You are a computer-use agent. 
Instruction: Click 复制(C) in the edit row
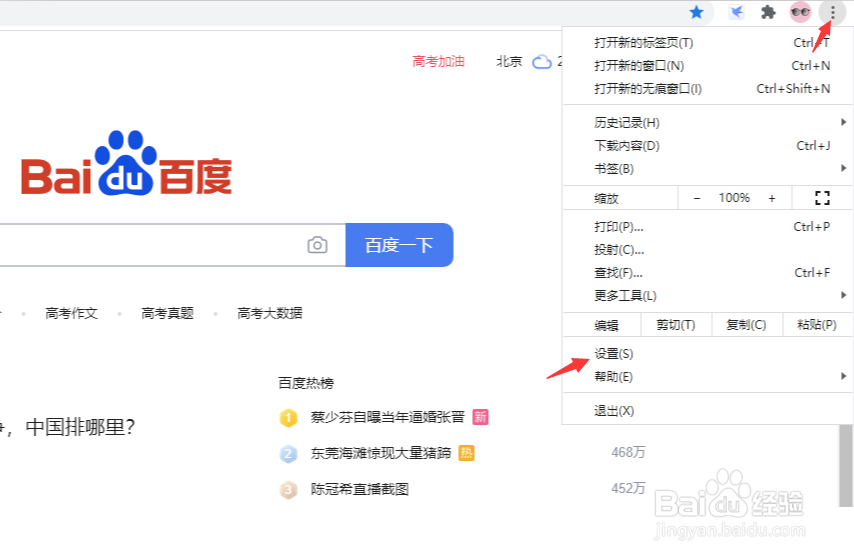747,325
